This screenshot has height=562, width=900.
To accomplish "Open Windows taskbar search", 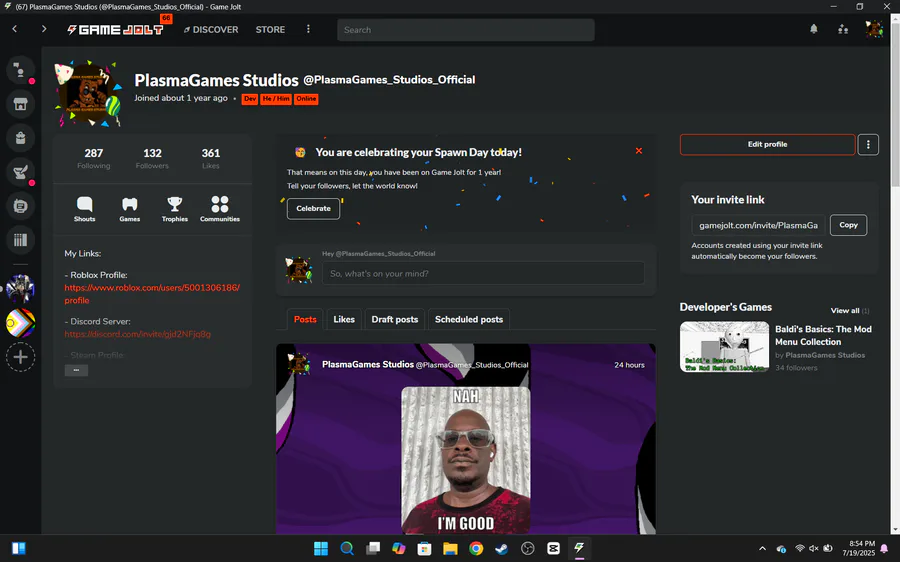I will 347,548.
